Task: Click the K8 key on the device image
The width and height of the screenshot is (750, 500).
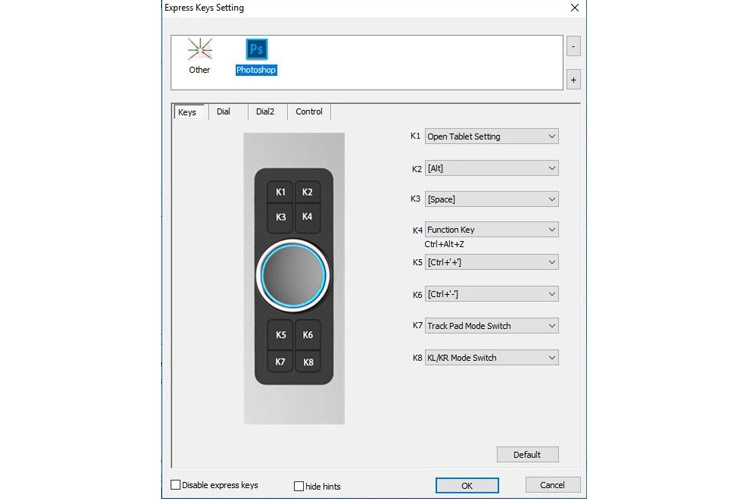Action: tap(308, 362)
